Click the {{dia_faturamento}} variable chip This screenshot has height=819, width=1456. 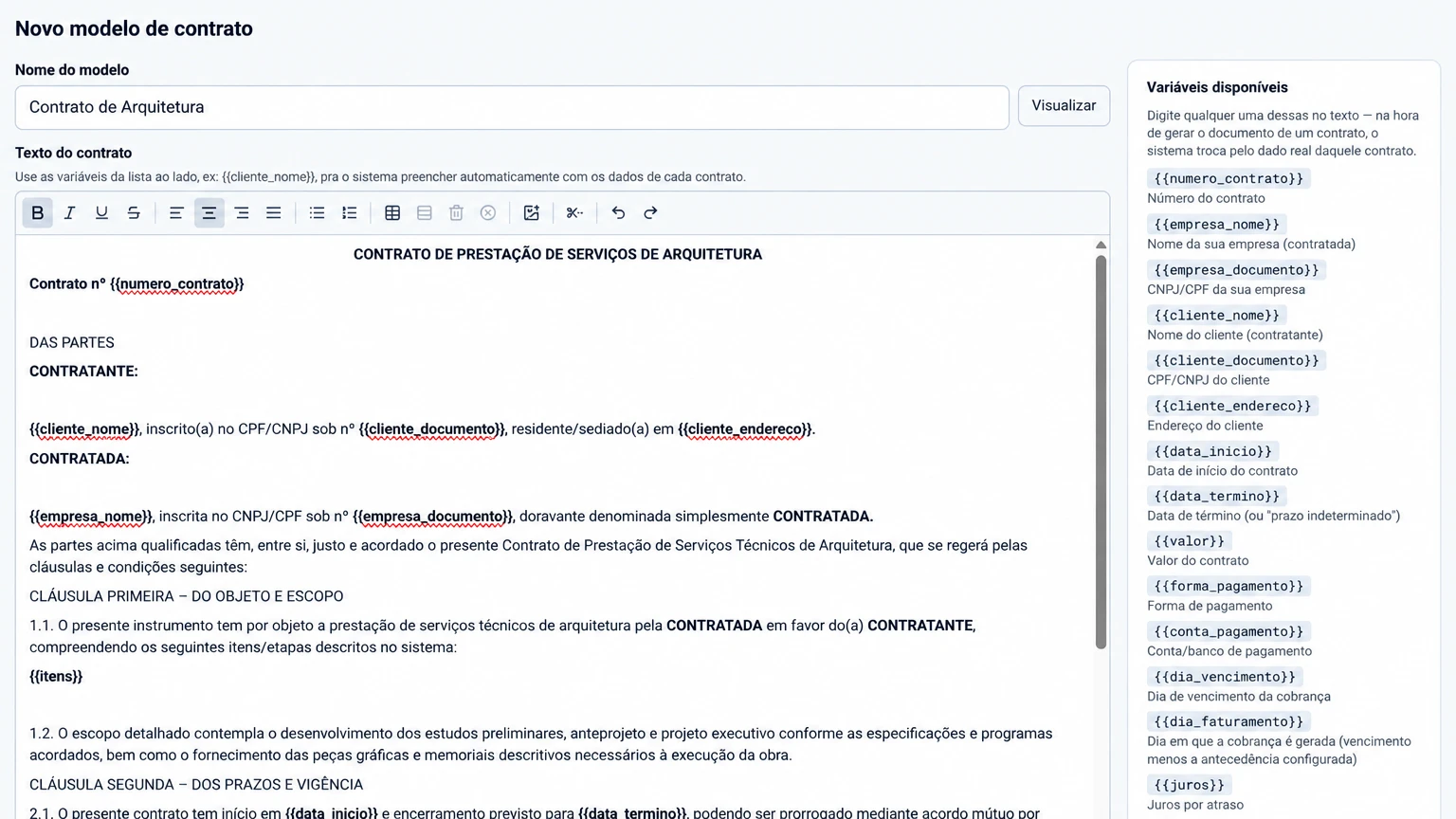tap(1228, 721)
